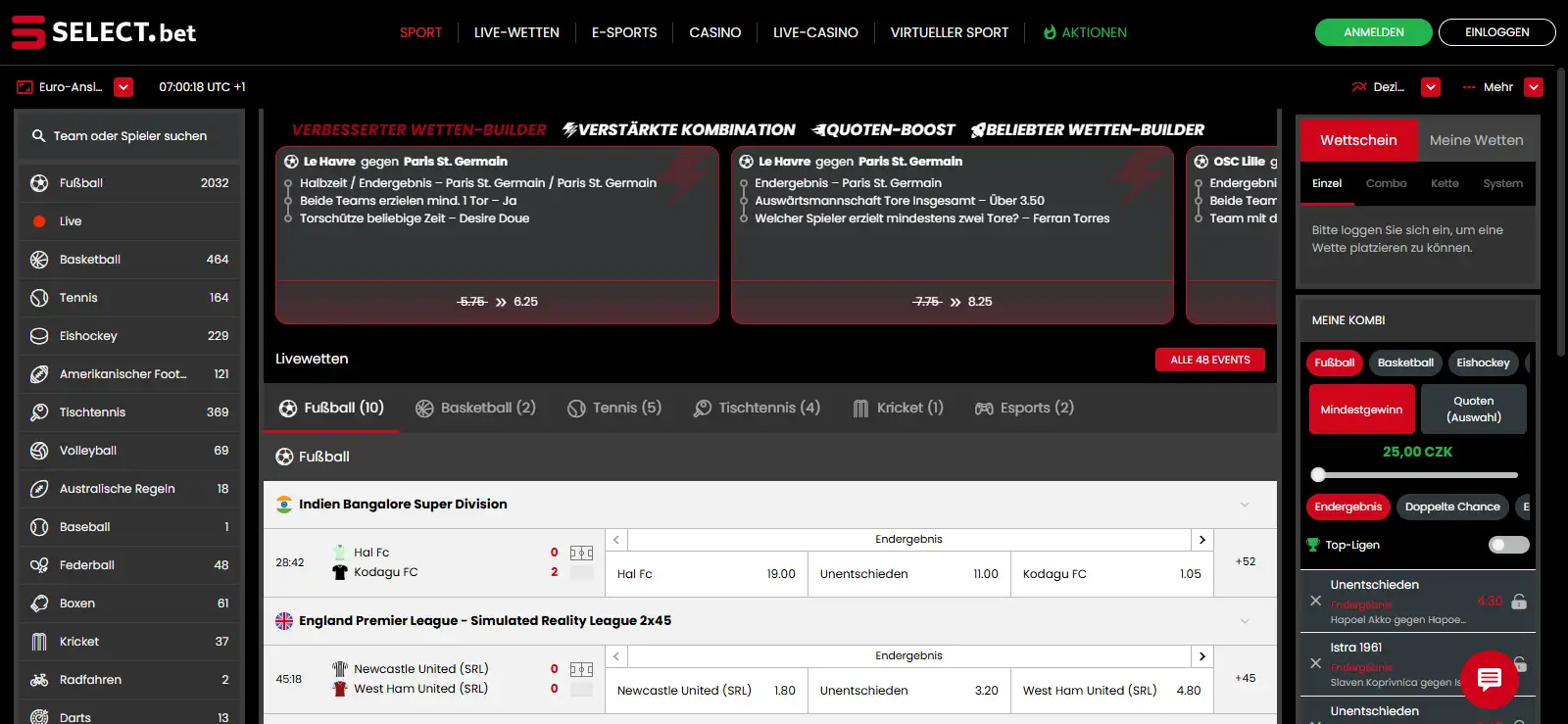This screenshot has width=1568, height=724.
Task: Switch to Live-Wetten menu
Action: [516, 32]
